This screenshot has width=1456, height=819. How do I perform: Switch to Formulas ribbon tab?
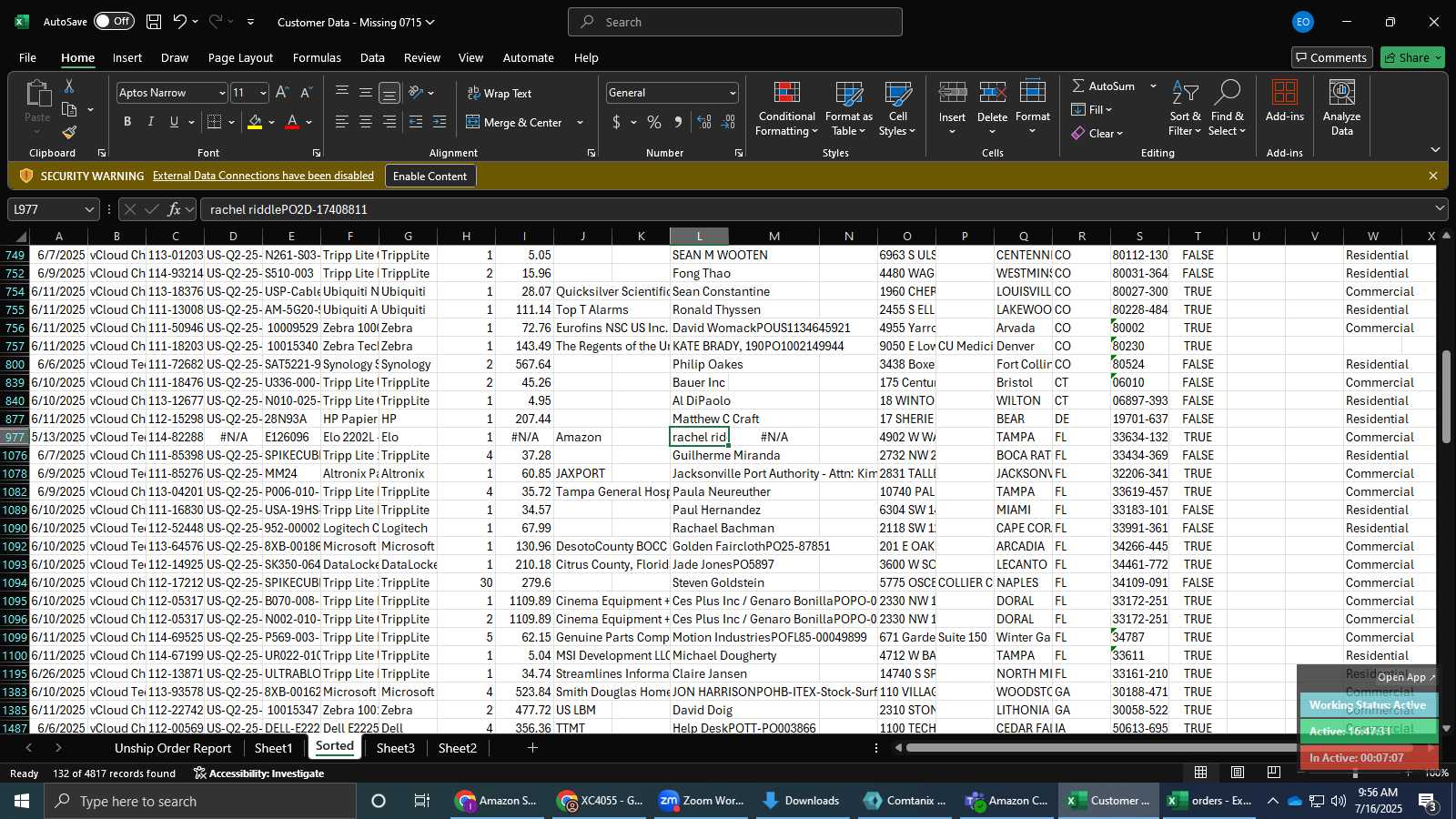(317, 57)
